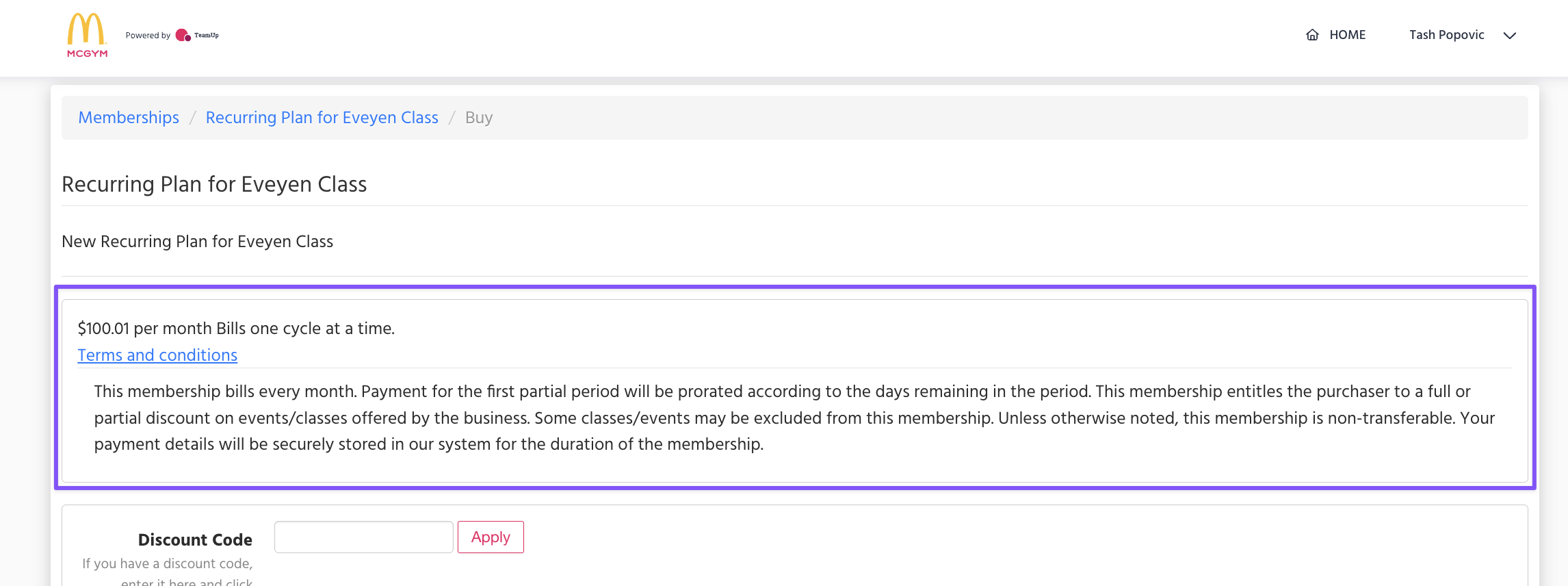Open the HOME navigation item

tap(1347, 35)
